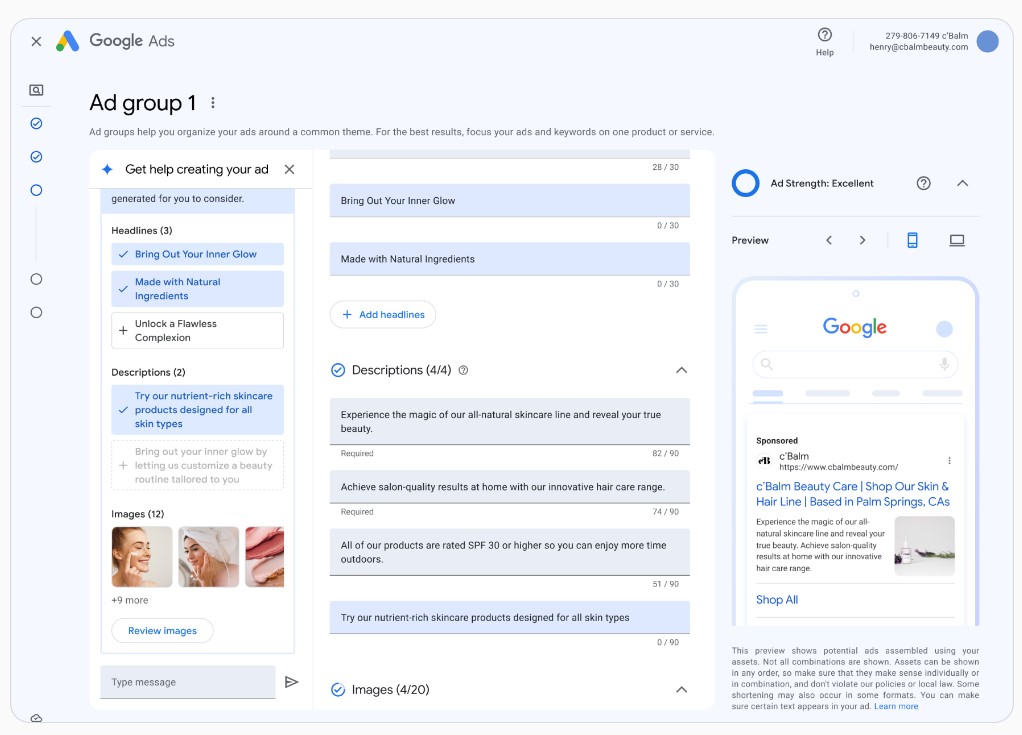Open Help via the question mark icon
Screen dimensions: 1022x735
pos(824,34)
